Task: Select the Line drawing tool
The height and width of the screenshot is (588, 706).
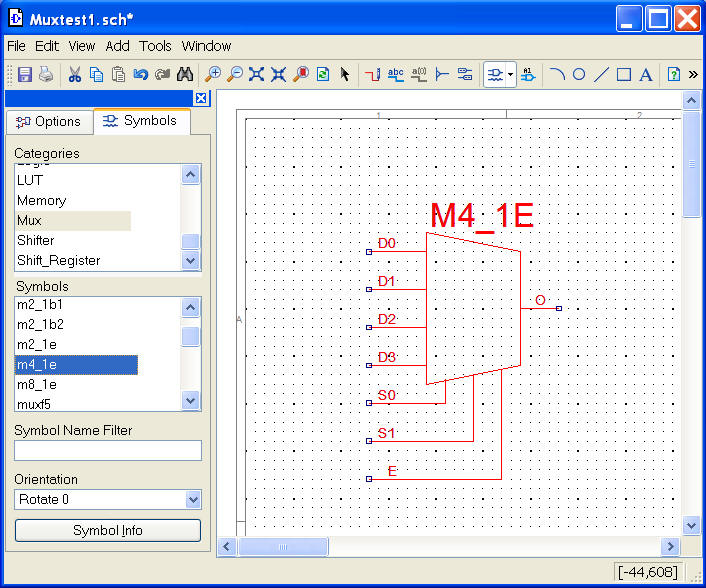Action: point(601,74)
